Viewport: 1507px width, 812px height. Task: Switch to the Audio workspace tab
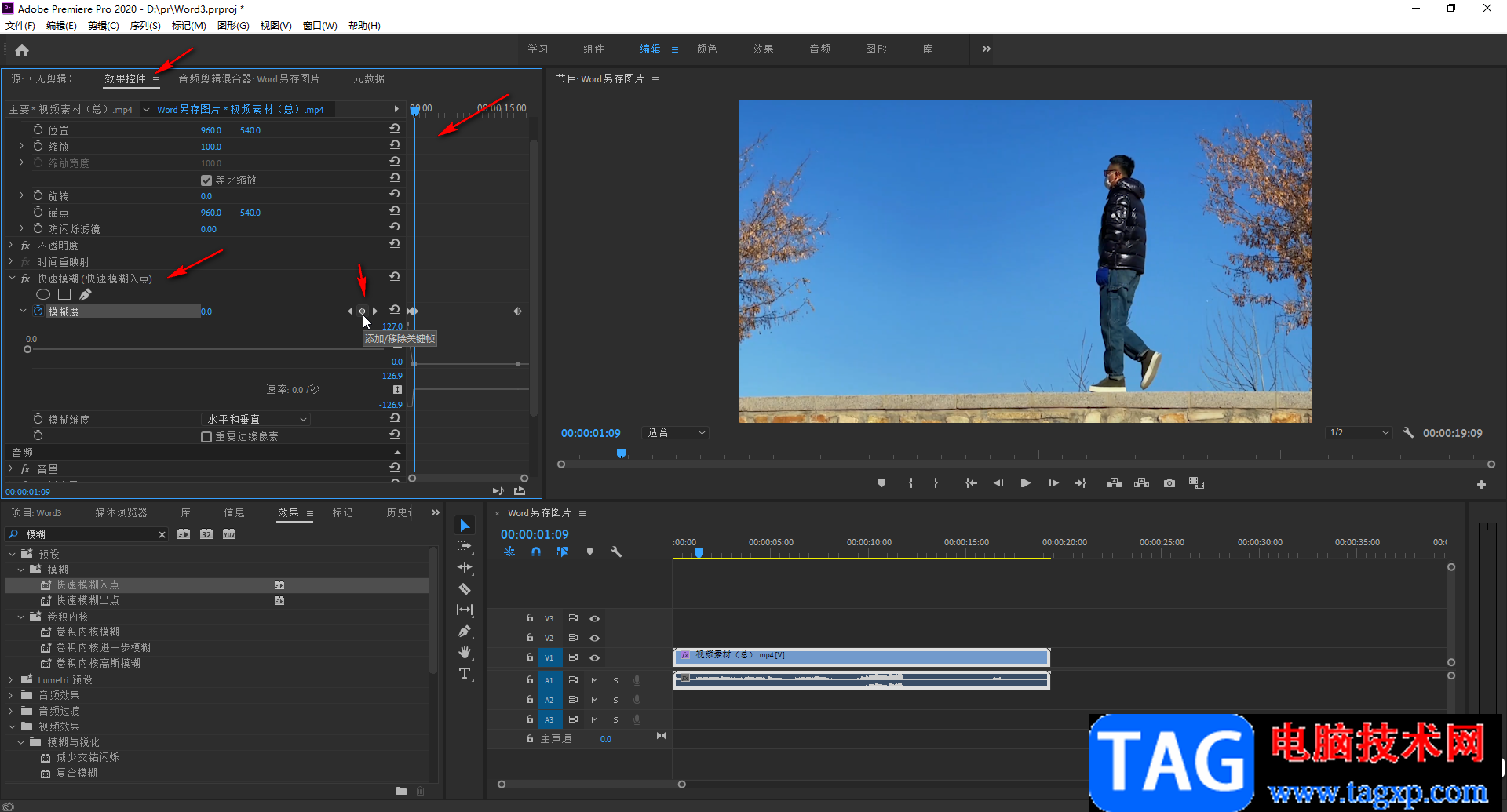click(819, 49)
